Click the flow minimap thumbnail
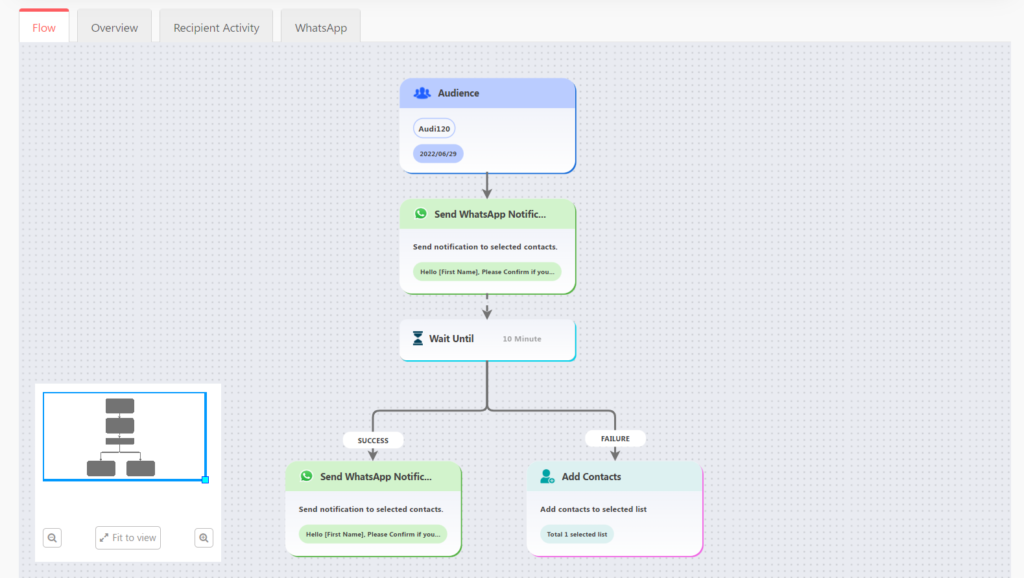Viewport: 1024px width, 578px height. 122,436
